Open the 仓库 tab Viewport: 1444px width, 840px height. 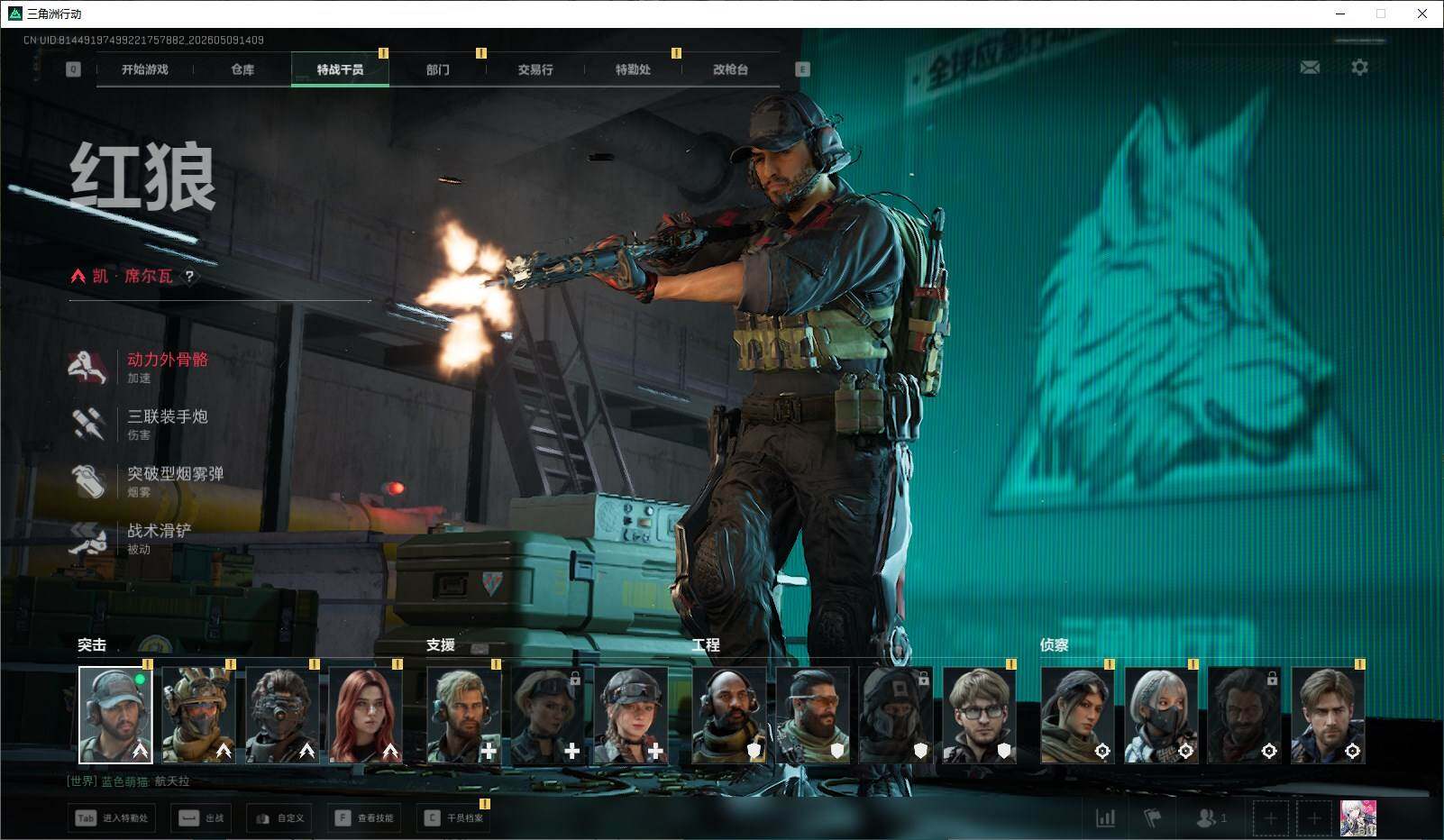(242, 69)
